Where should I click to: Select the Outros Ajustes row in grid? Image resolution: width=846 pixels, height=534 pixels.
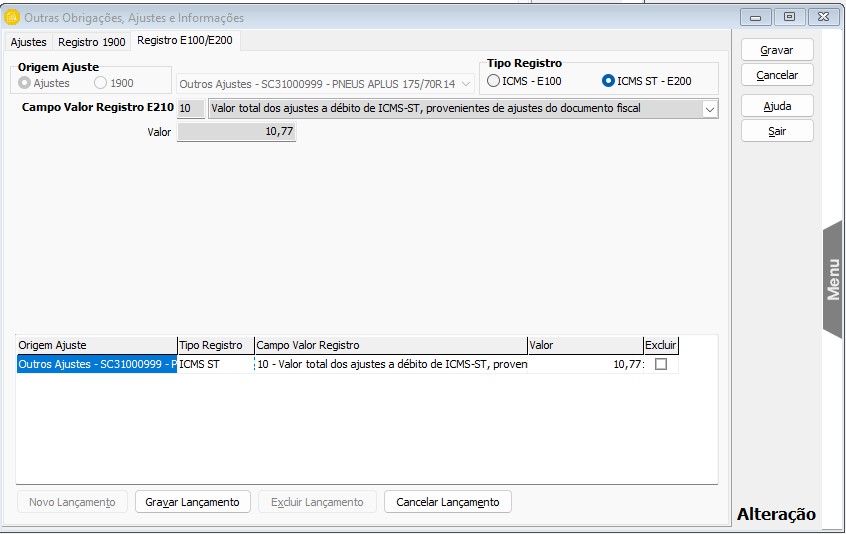96,365
